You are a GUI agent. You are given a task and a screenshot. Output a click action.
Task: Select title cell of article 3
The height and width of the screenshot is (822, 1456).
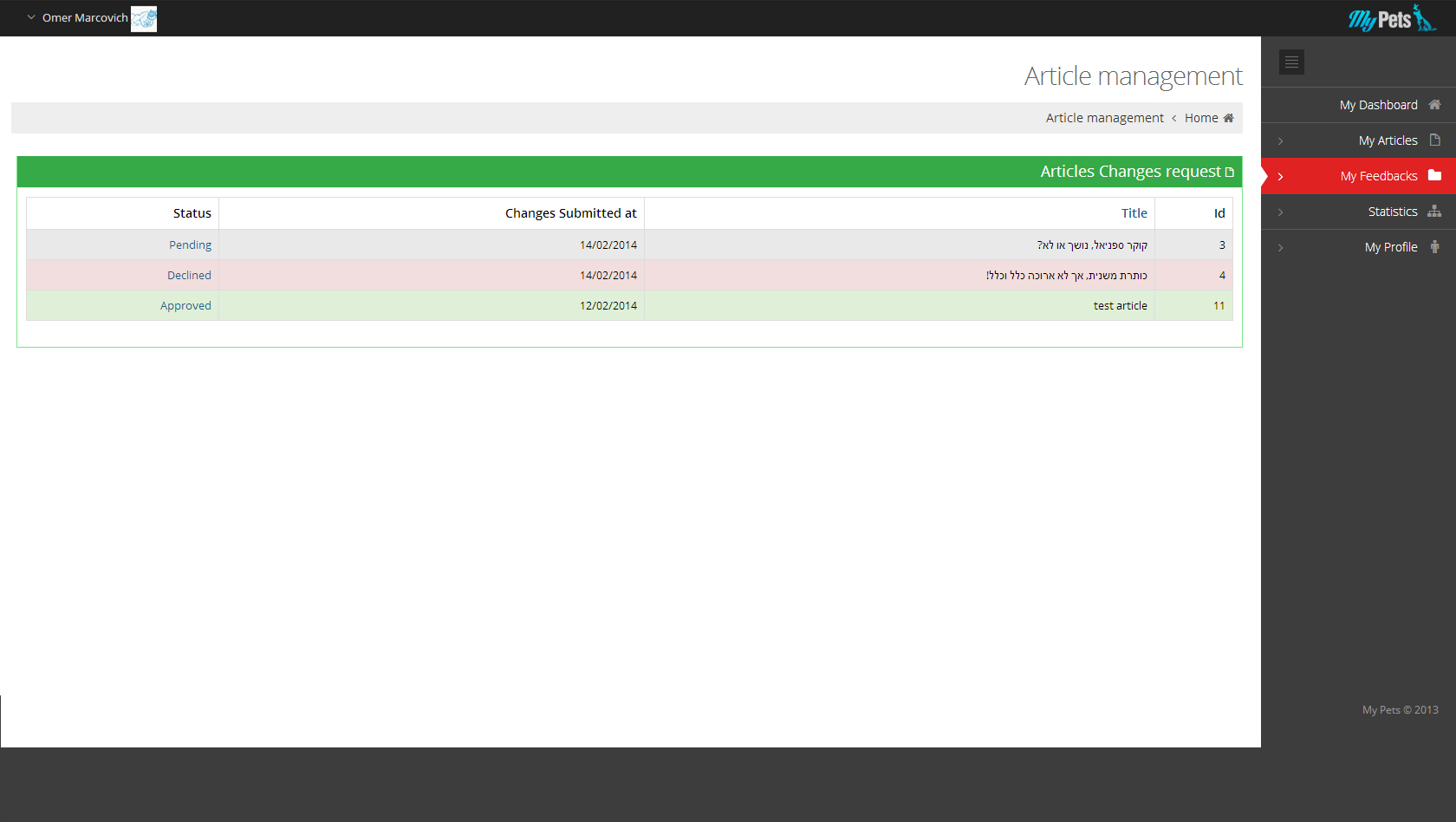tap(900, 245)
